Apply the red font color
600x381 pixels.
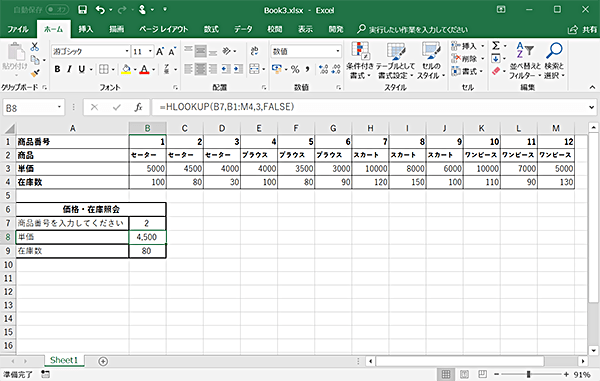[x=144, y=69]
